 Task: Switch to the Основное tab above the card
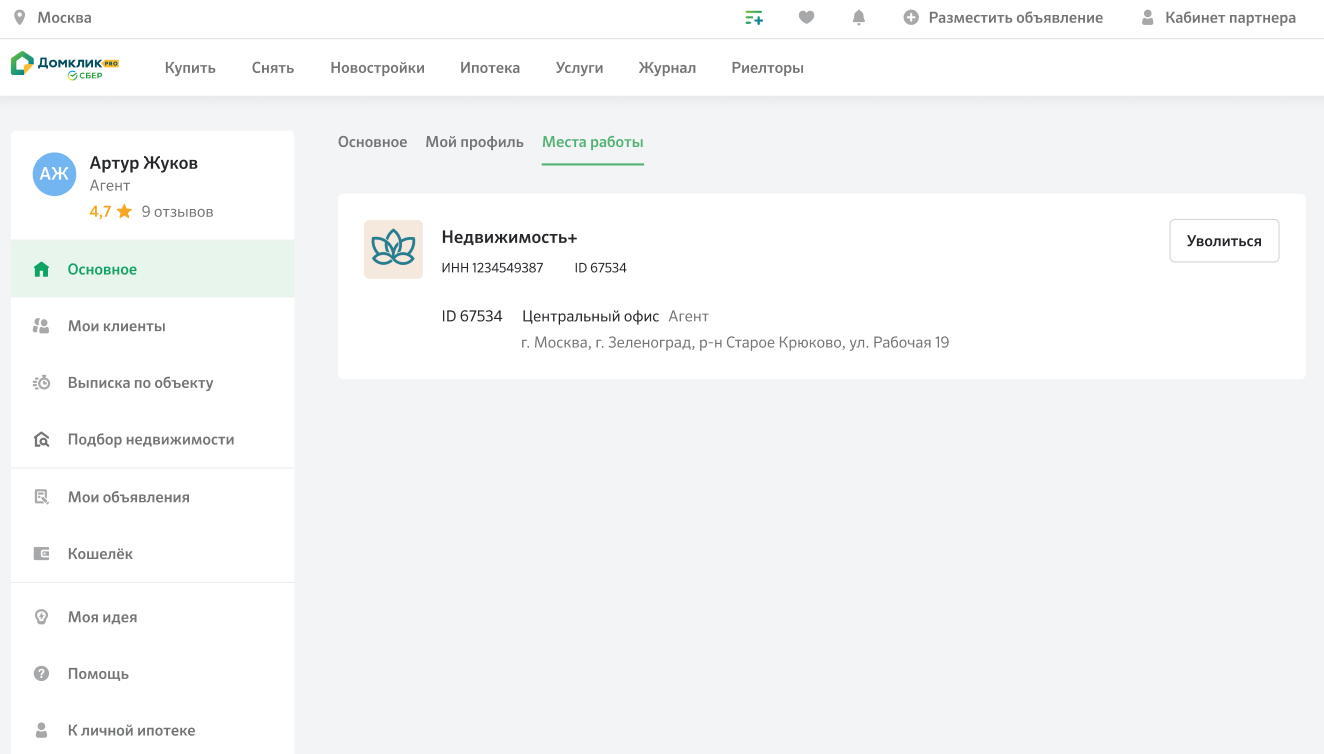click(372, 142)
